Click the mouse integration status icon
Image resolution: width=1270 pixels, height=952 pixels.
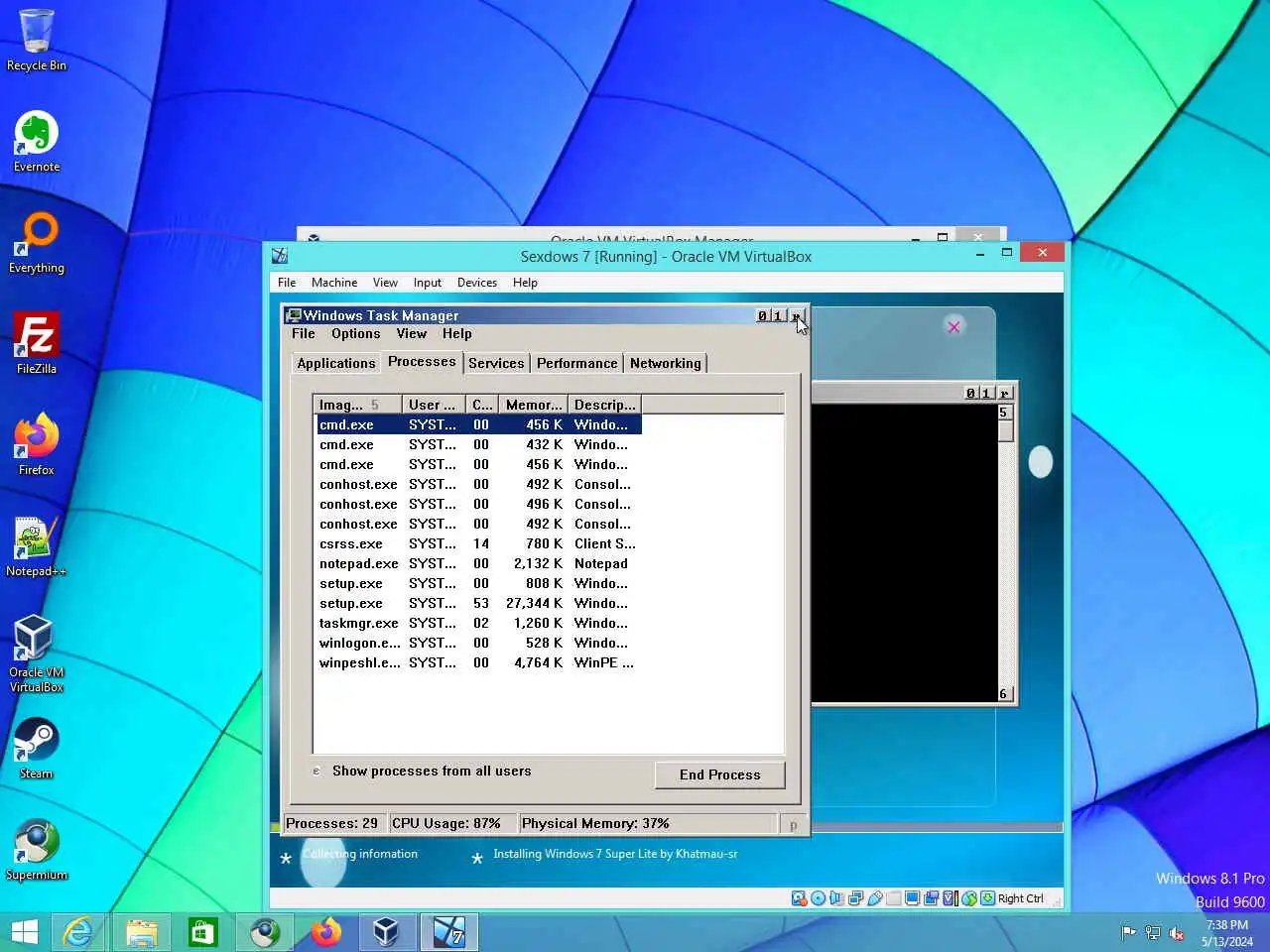tap(969, 898)
